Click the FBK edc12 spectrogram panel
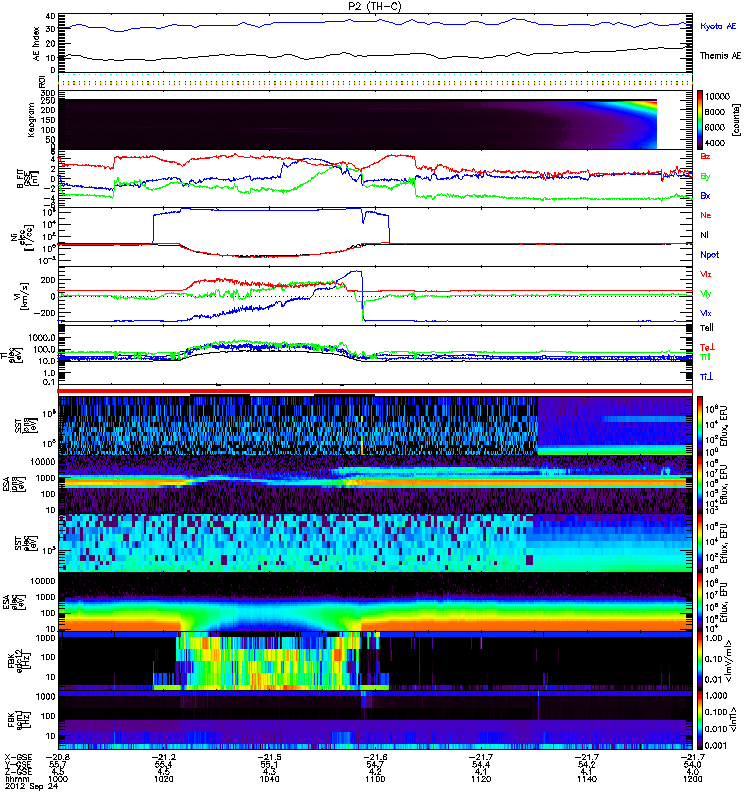The width and height of the screenshot is (750, 800). 375,661
